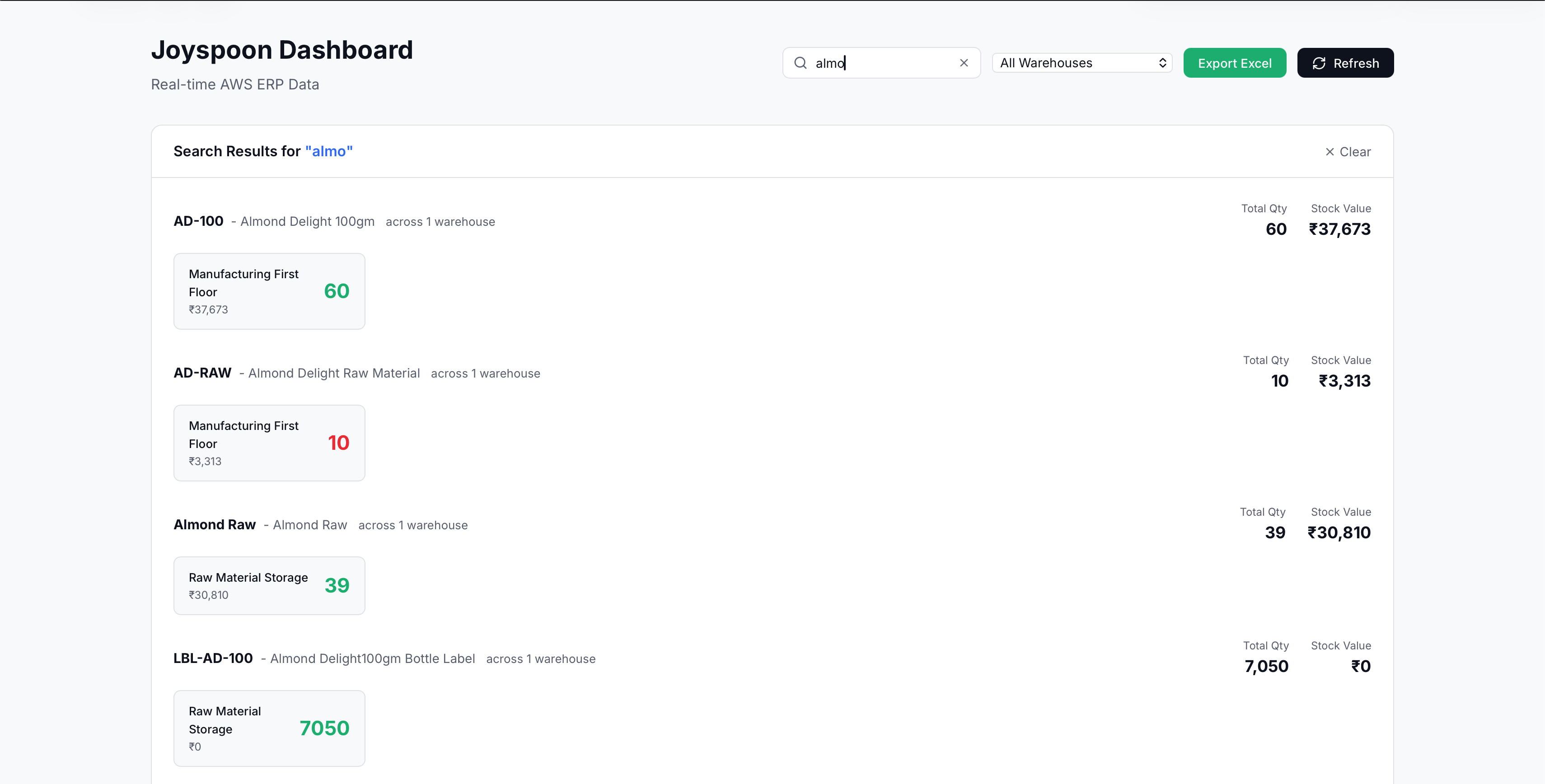The width and height of the screenshot is (1545, 784).
Task: Click the refresh arrows icon
Action: click(x=1318, y=63)
